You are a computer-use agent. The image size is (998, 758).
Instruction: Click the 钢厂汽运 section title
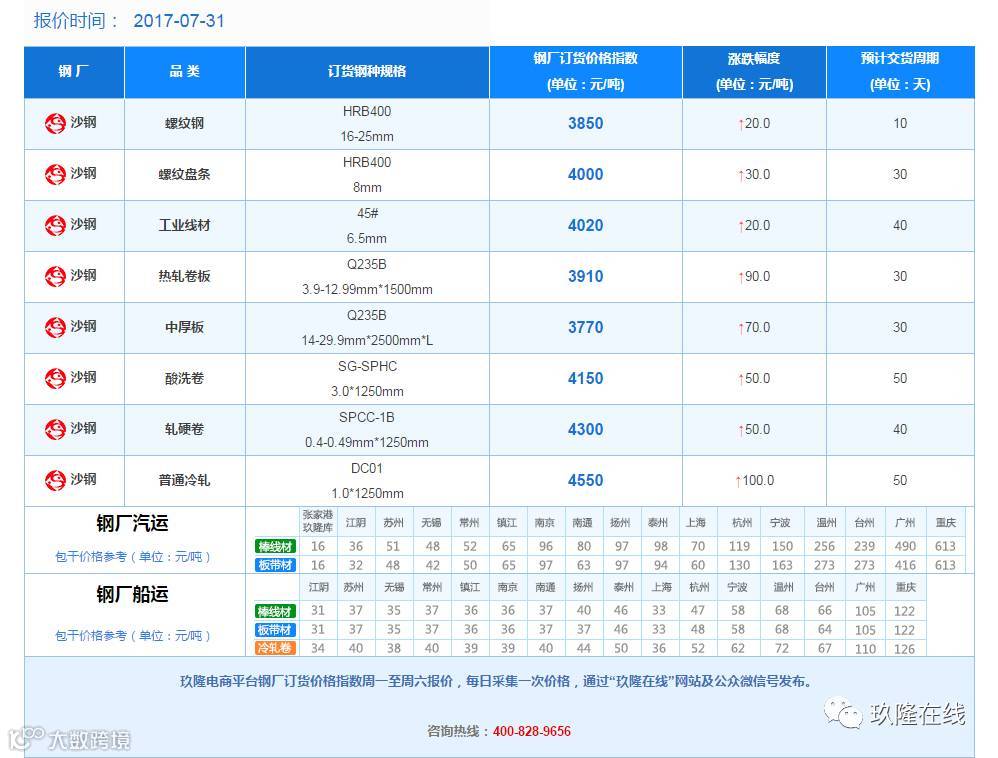click(x=132, y=524)
